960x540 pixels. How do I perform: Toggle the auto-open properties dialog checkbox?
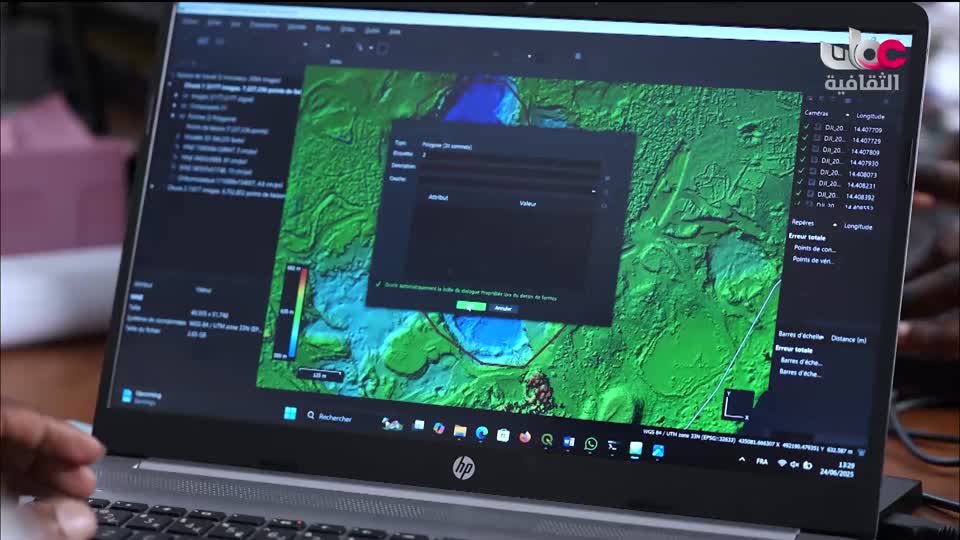378,282
